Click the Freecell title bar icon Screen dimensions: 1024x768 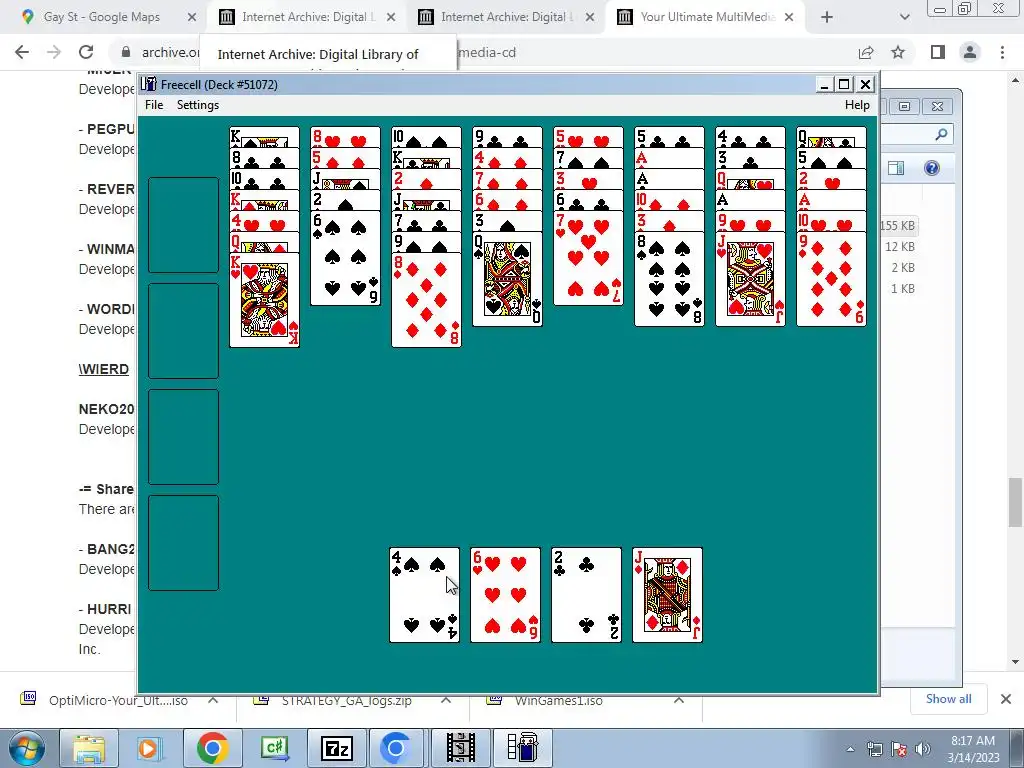(149, 84)
